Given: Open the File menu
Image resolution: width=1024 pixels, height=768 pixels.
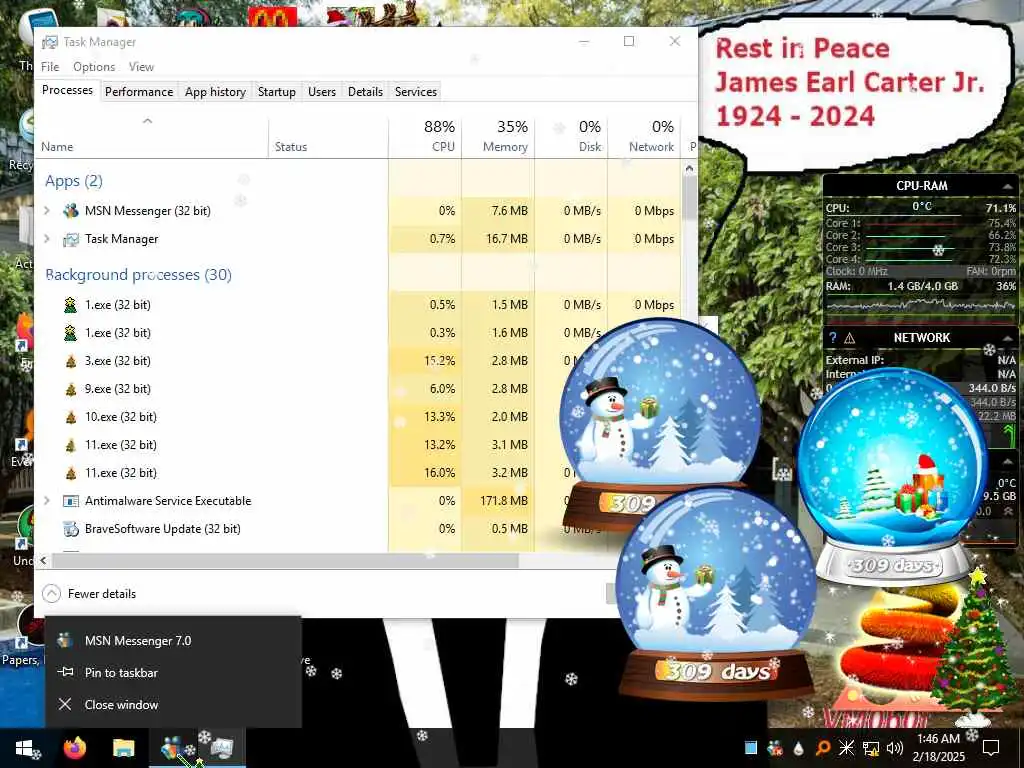Looking at the screenshot, I should click(50, 67).
